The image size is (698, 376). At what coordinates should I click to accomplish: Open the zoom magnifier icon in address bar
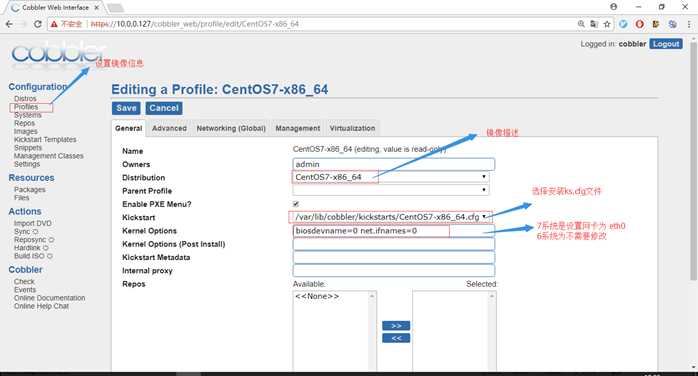click(x=581, y=24)
